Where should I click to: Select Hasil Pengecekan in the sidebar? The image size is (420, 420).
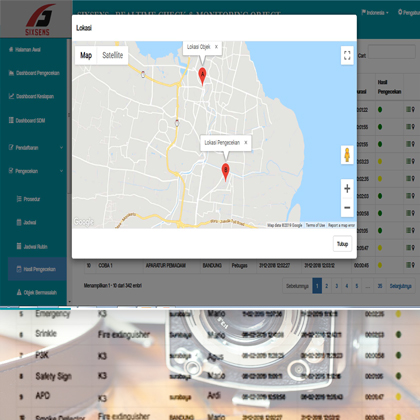[x=37, y=269]
